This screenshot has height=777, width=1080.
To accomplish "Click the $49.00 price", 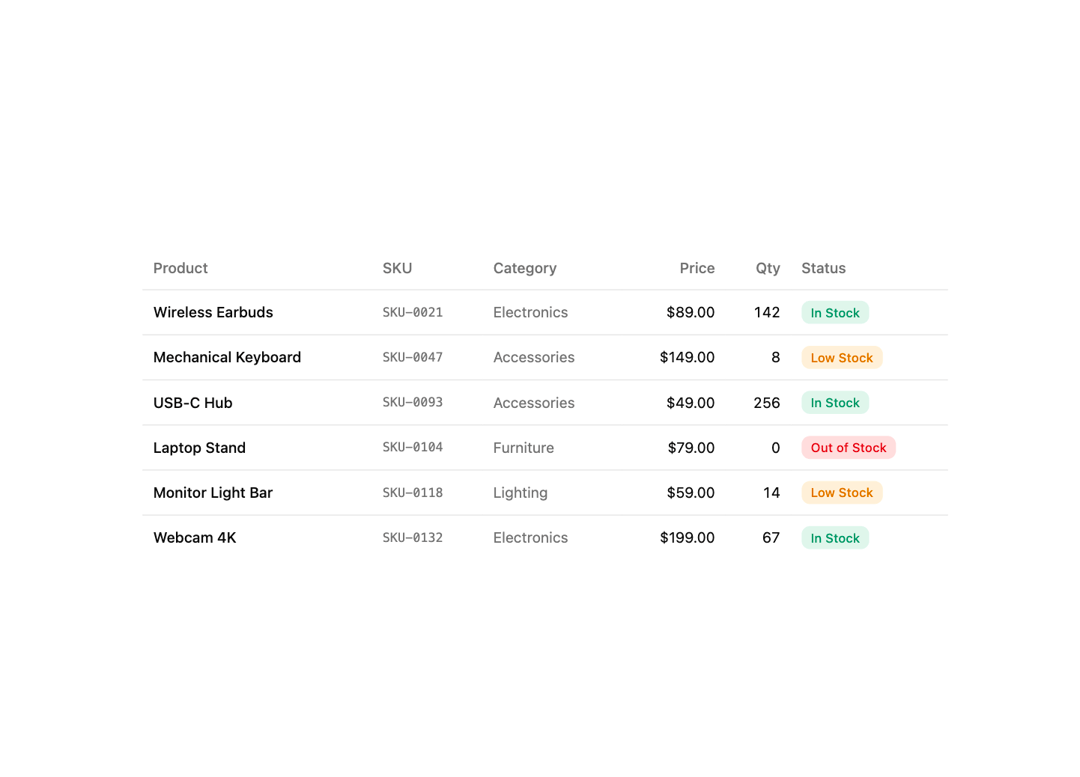I will 690,403.
